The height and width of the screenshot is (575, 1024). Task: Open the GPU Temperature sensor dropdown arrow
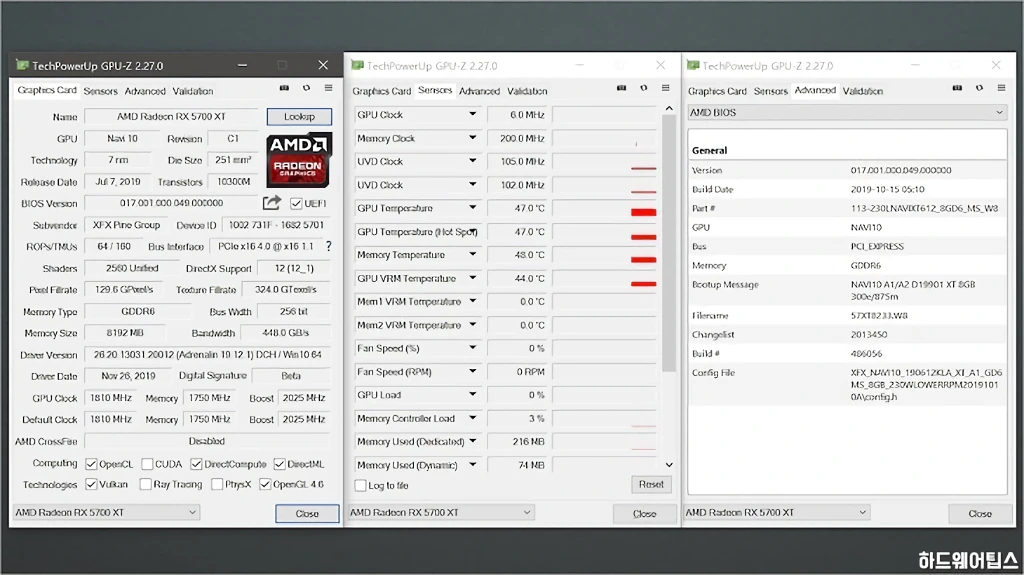(472, 208)
